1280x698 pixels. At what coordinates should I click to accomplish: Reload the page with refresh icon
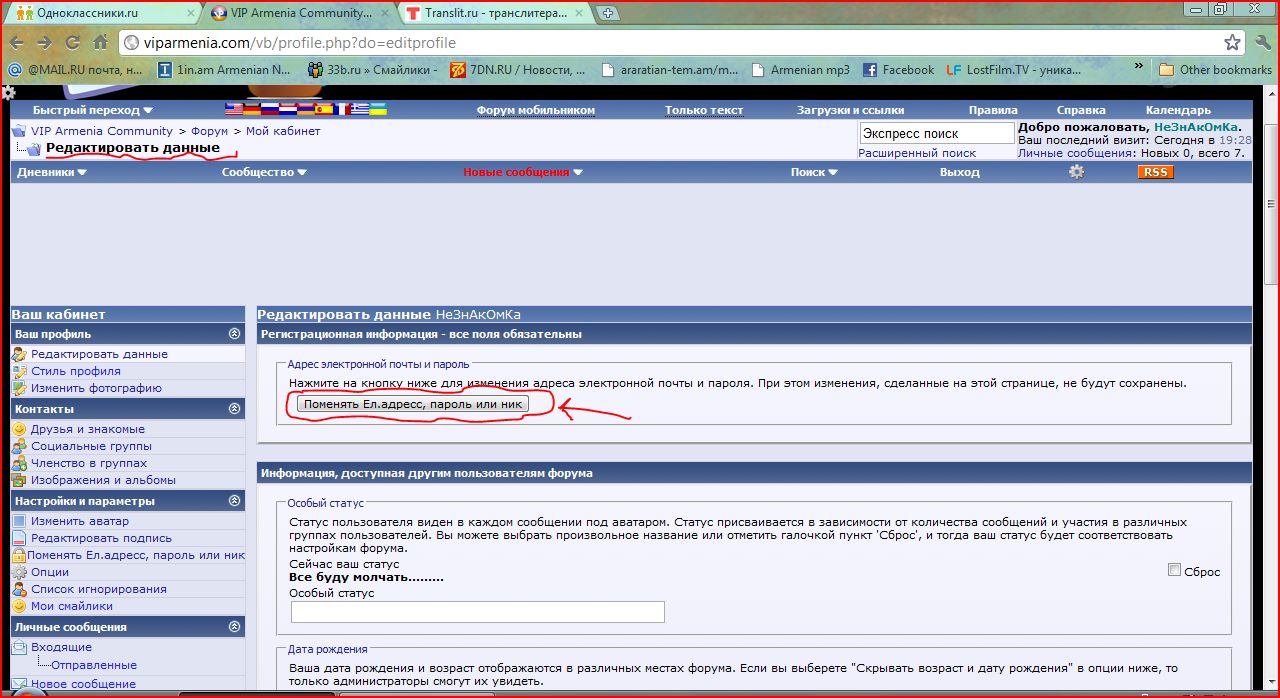[72, 43]
